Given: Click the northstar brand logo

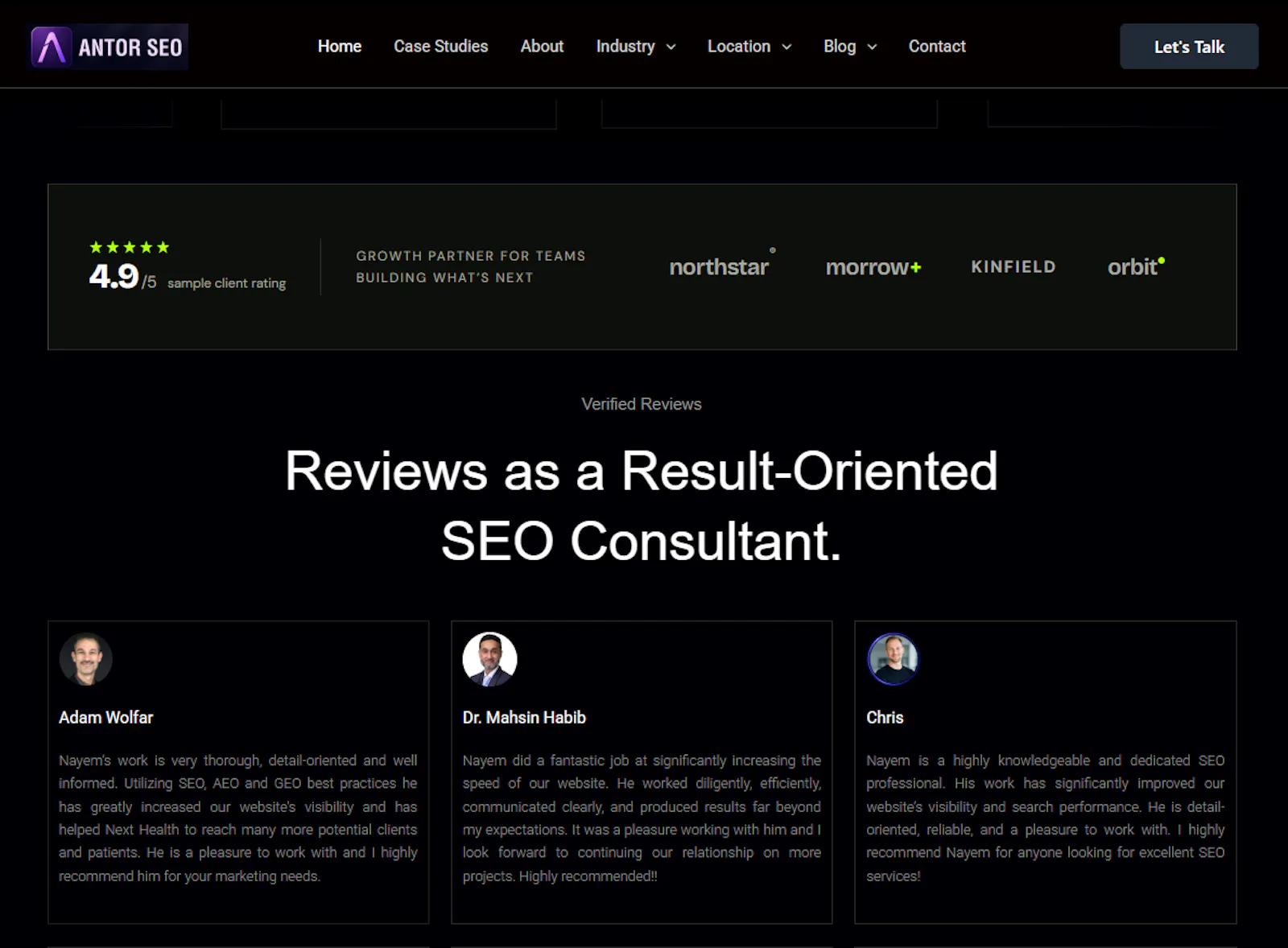Looking at the screenshot, I should [722, 265].
